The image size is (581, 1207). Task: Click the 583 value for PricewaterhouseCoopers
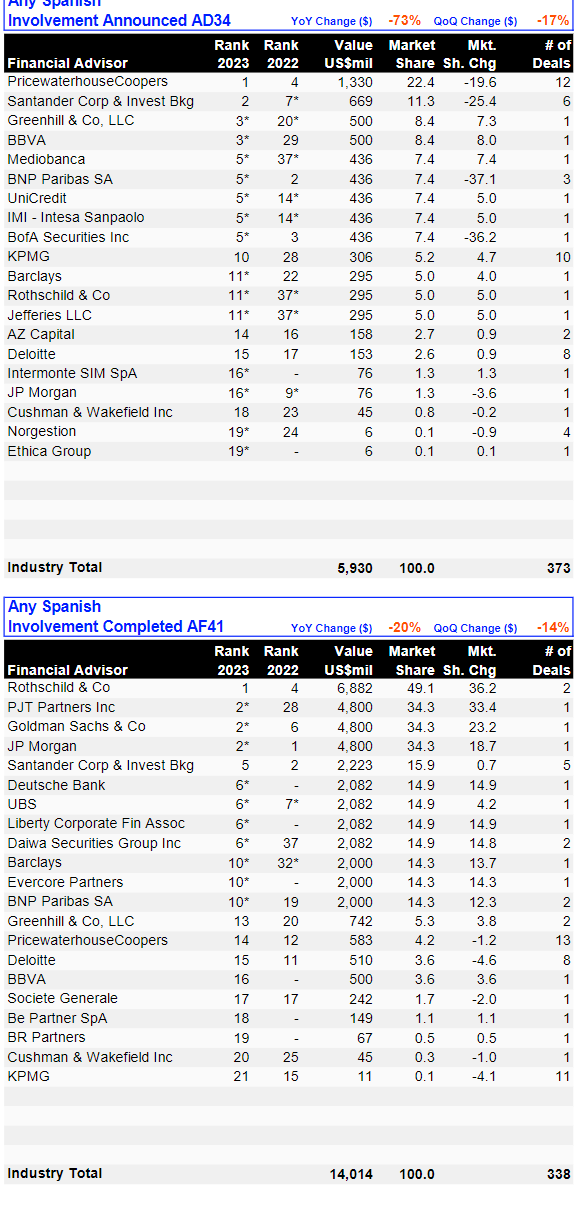click(361, 940)
